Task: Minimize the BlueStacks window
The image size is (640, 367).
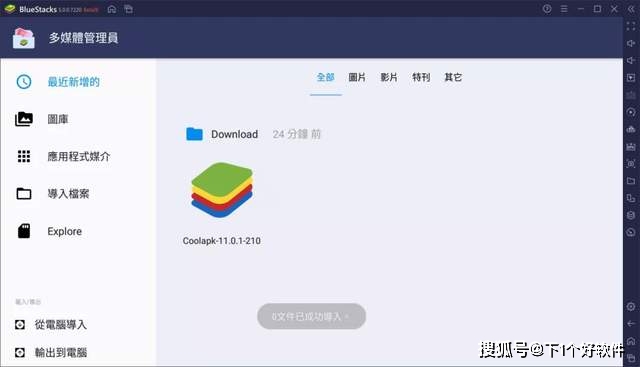Action: (x=581, y=9)
